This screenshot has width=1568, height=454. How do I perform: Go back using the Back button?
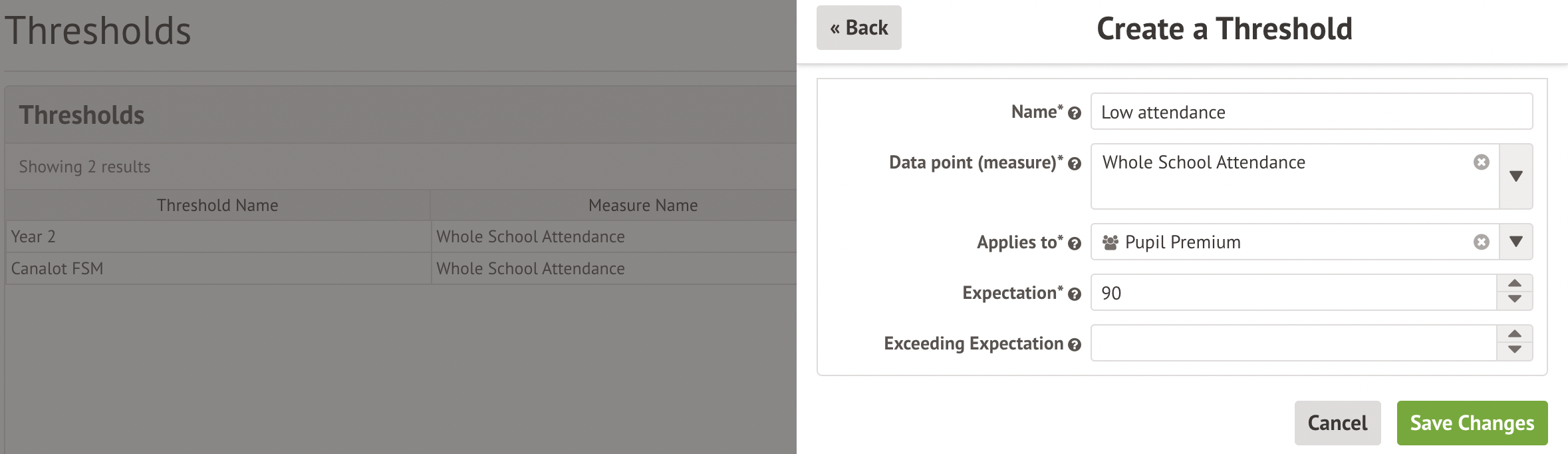(858, 28)
